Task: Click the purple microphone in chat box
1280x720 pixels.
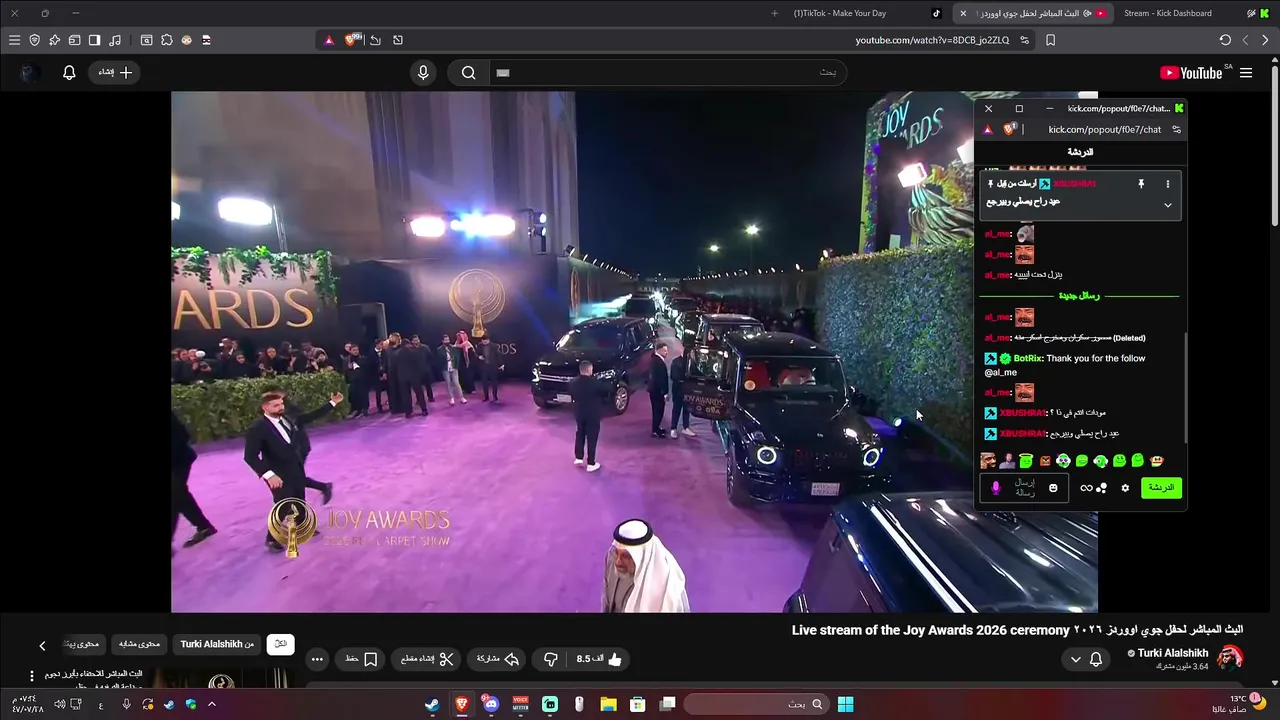Action: coord(995,488)
